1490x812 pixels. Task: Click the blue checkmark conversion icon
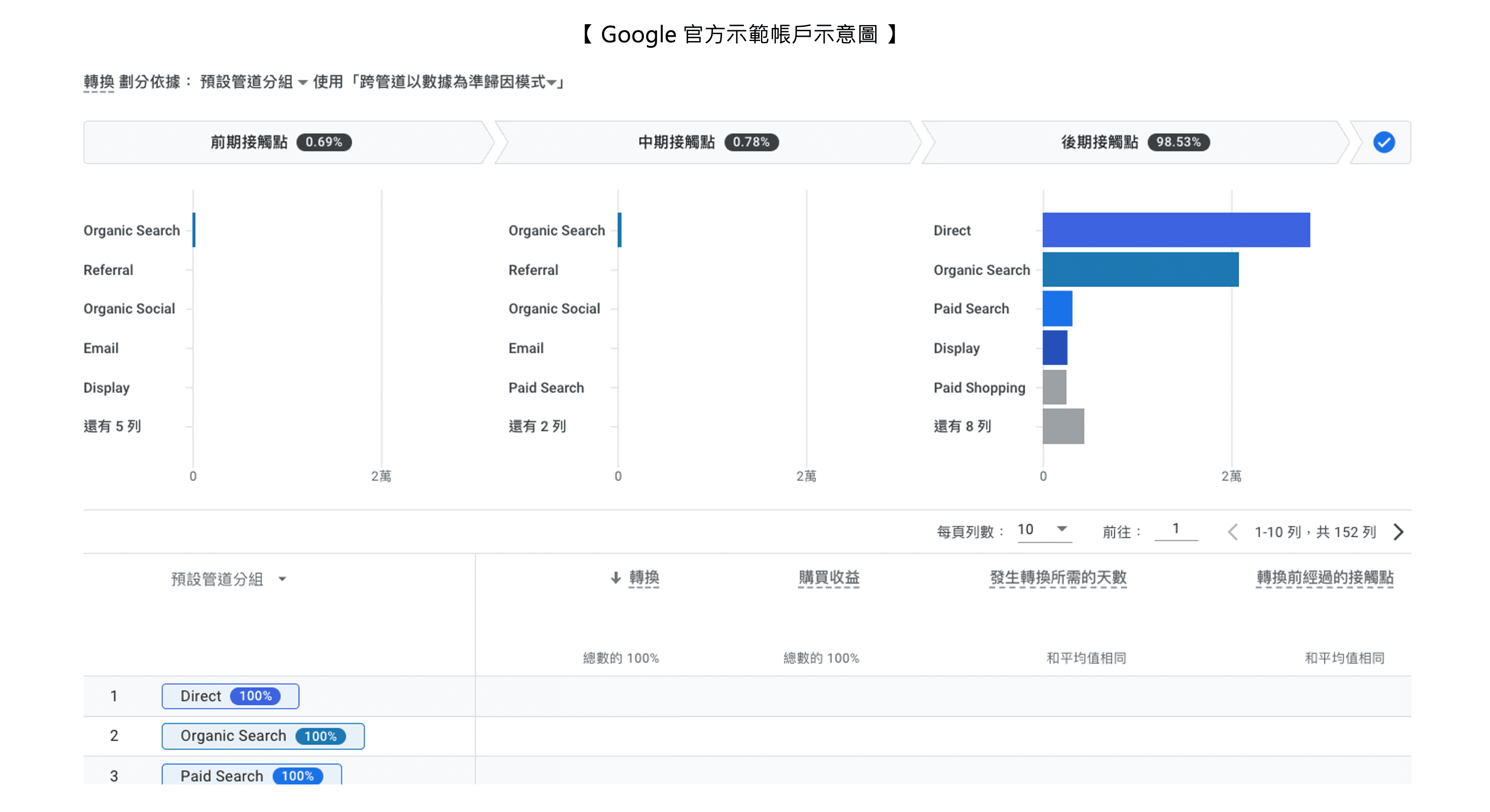(x=1384, y=142)
